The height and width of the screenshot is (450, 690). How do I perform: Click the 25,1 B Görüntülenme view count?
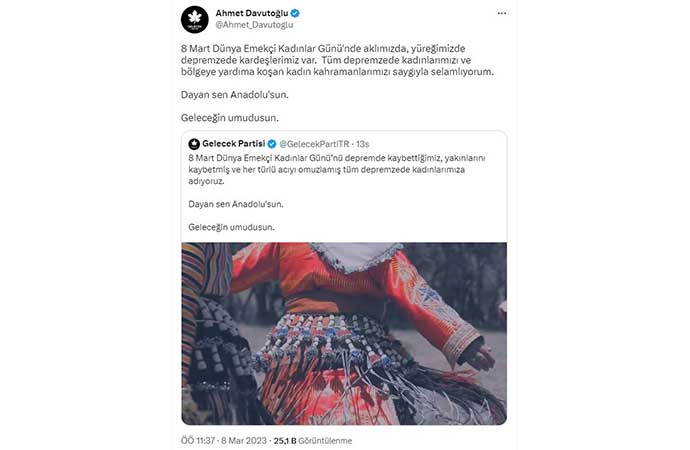coord(313,440)
